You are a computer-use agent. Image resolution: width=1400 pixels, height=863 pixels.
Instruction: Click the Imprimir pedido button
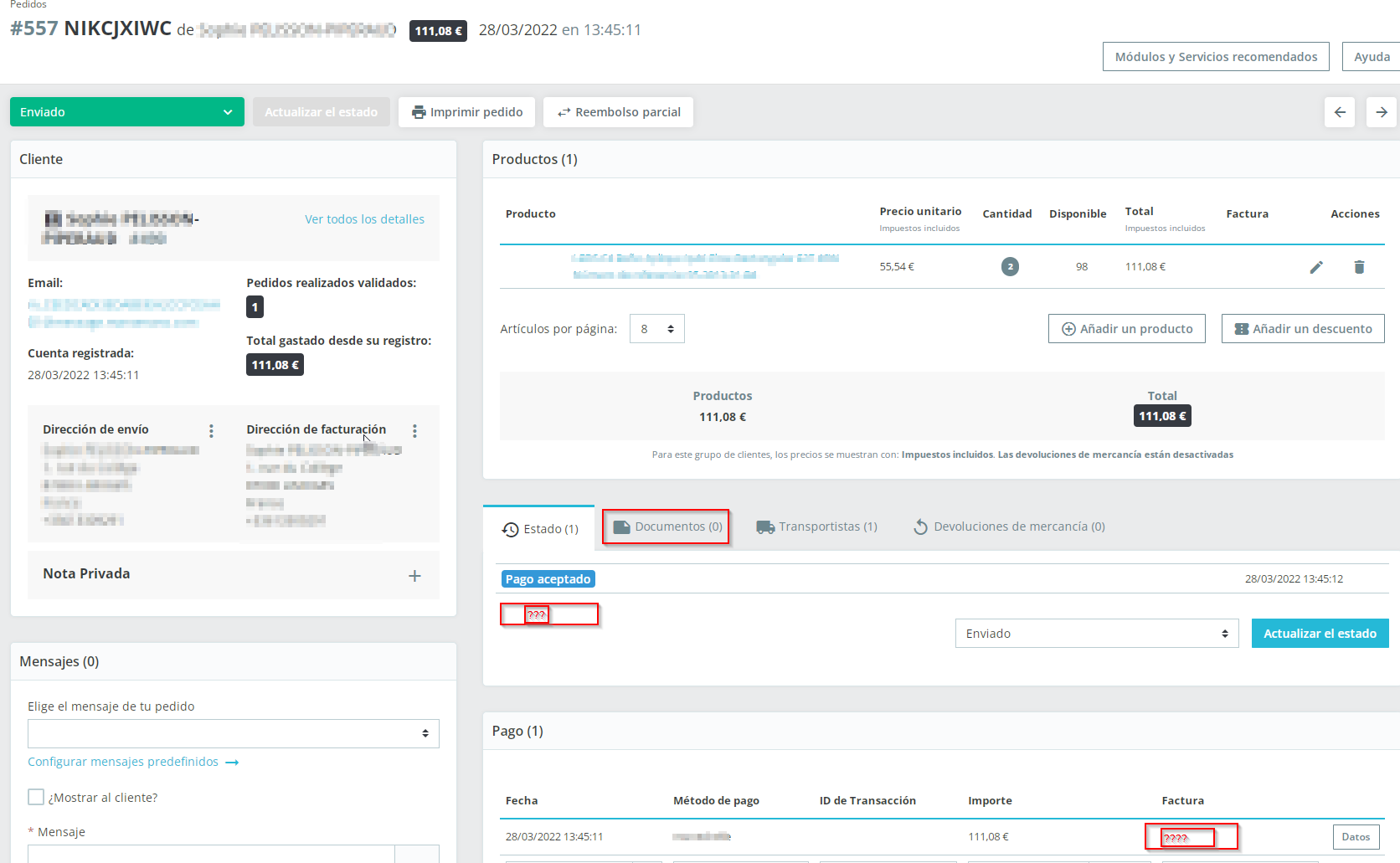pos(466,112)
